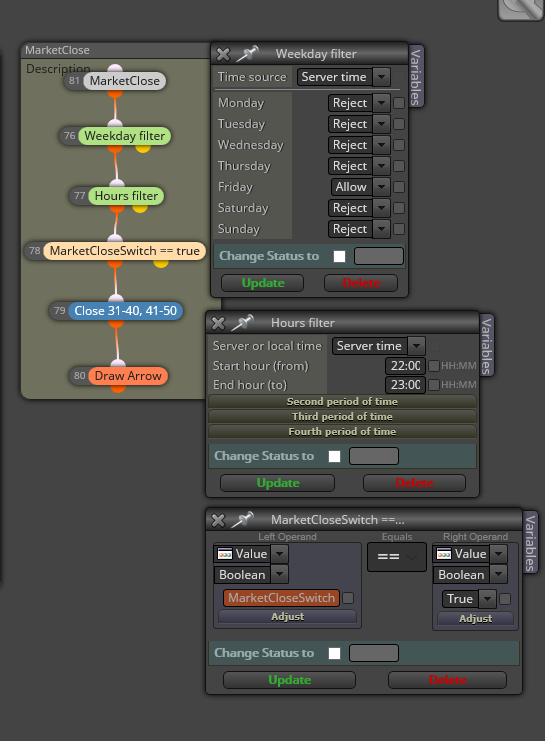Click the End hour 23:00 field
Screen dimensions: 545x741
point(406,385)
